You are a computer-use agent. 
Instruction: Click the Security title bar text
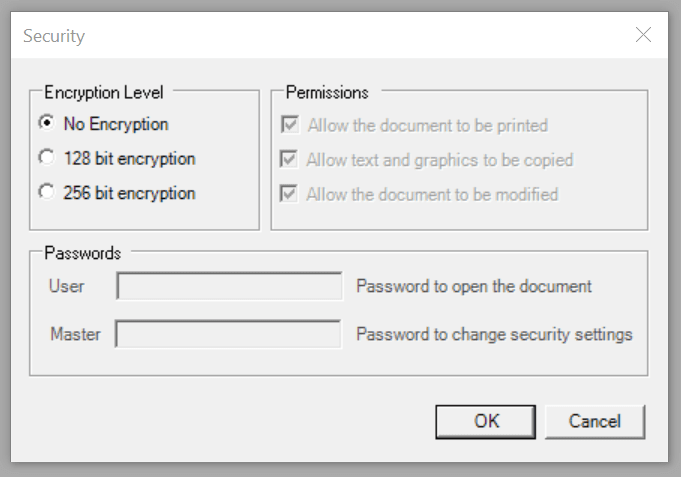point(54,36)
